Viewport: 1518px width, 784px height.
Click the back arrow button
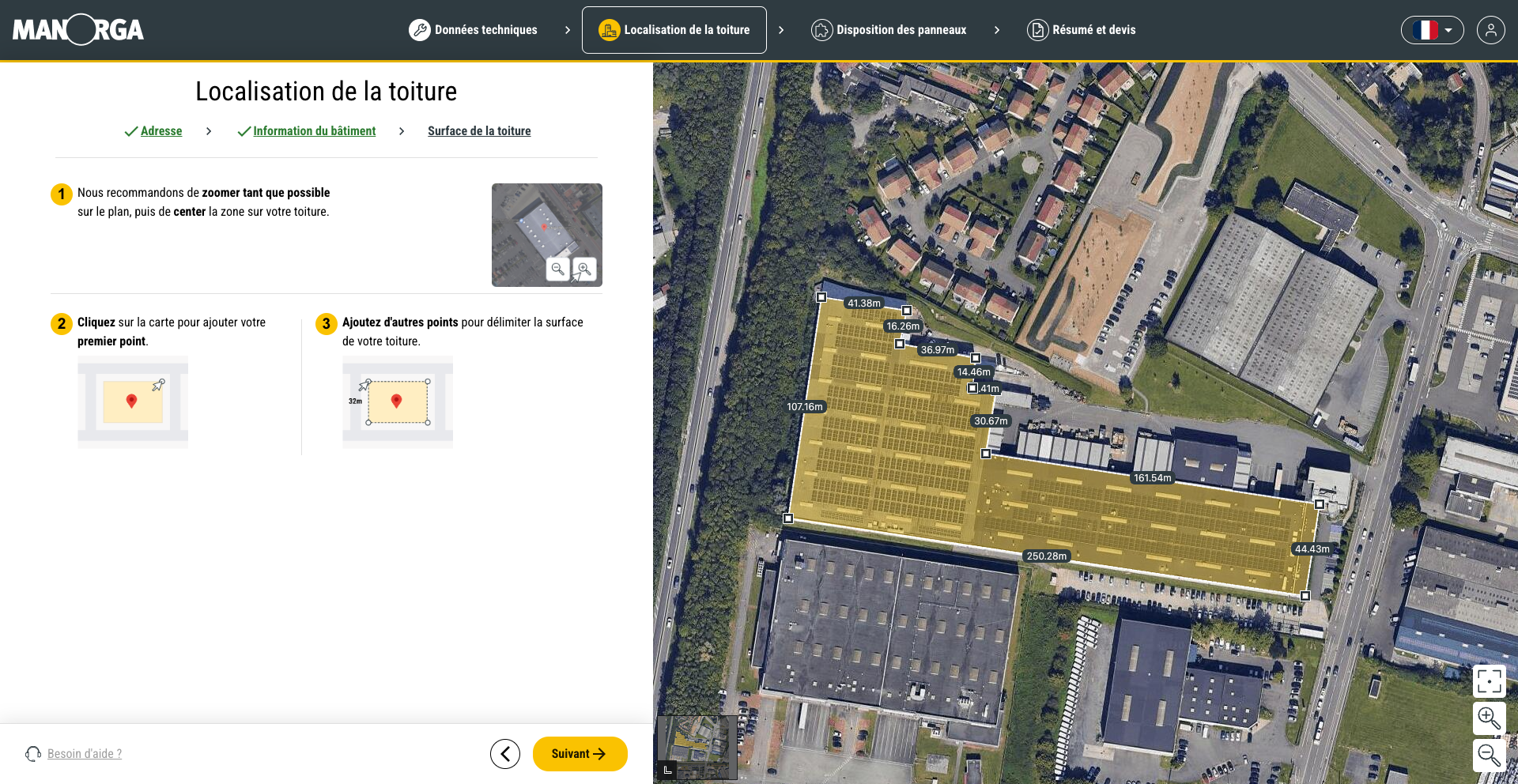point(505,754)
